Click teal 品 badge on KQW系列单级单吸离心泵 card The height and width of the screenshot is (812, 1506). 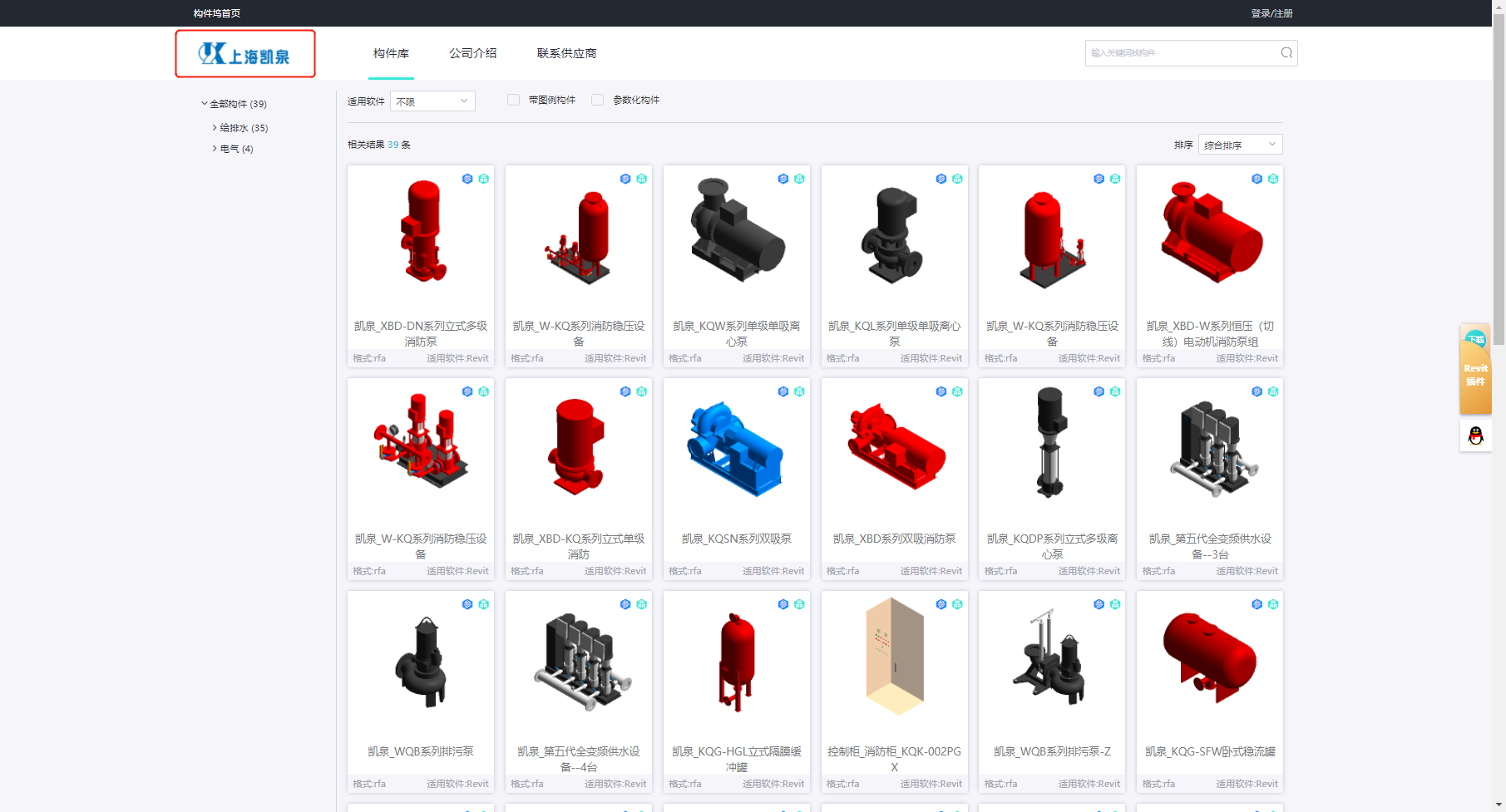pyautogui.click(x=799, y=179)
